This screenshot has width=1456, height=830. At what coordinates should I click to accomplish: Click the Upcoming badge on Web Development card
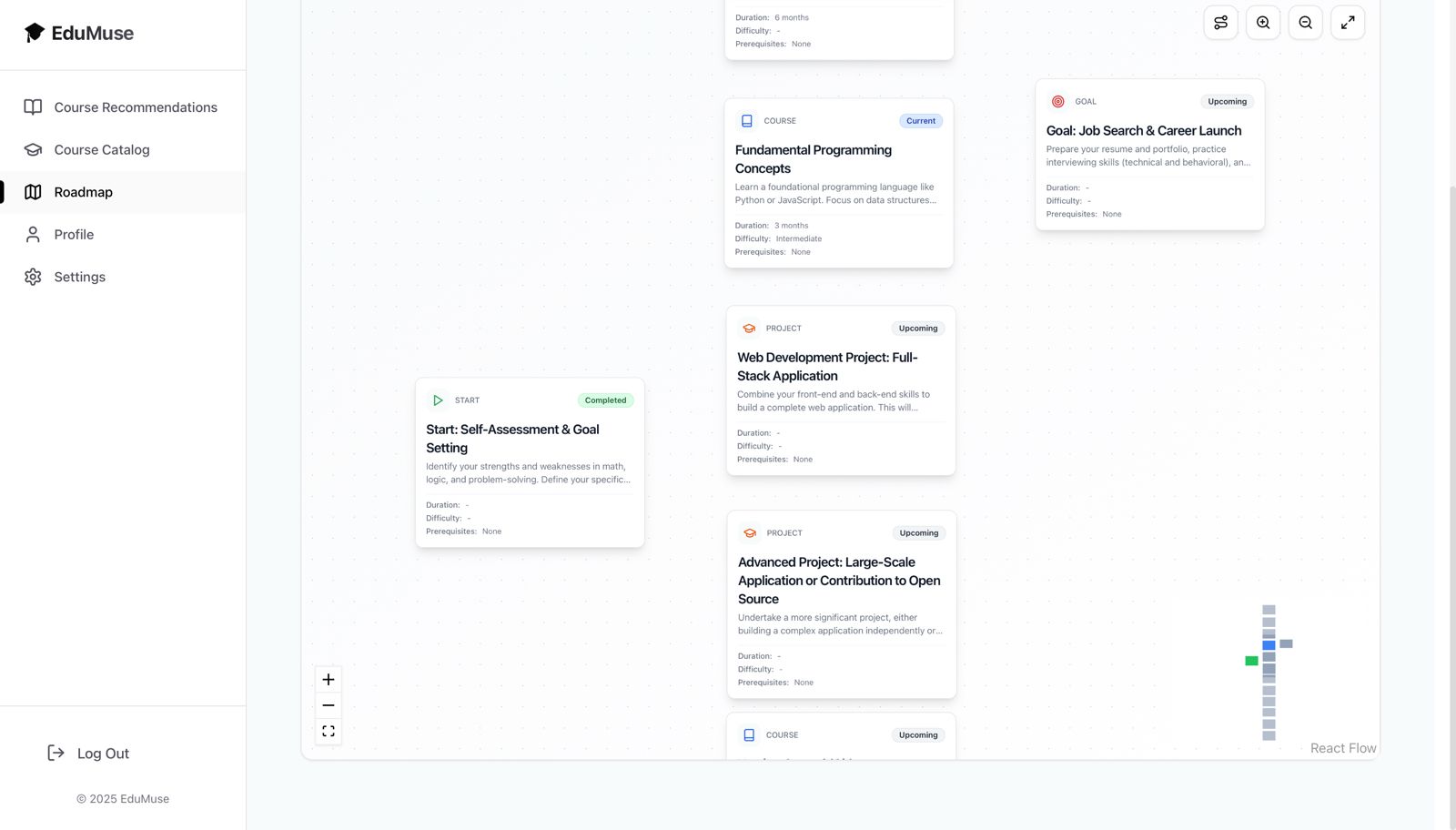point(918,329)
